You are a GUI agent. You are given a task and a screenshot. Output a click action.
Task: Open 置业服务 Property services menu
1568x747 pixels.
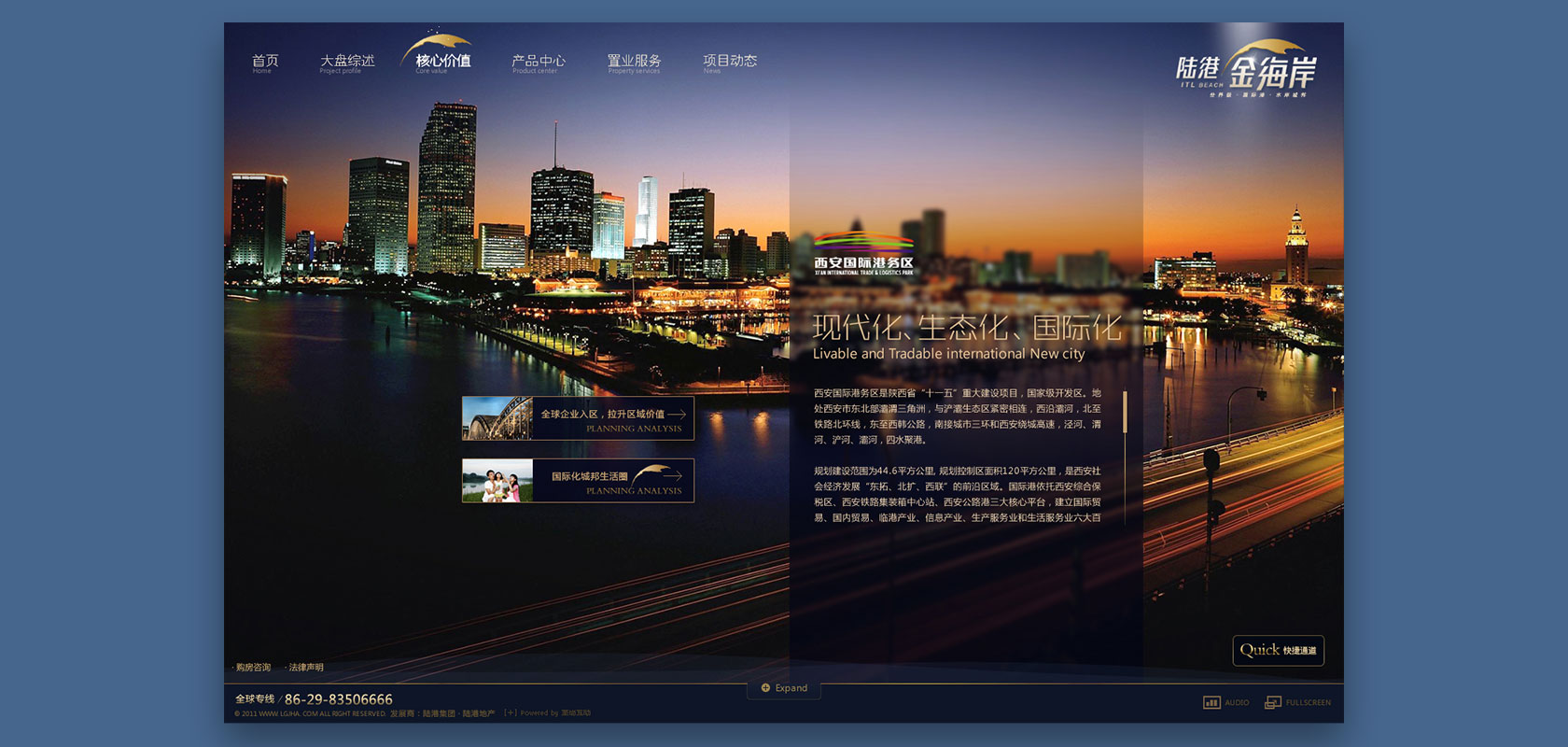point(634,63)
